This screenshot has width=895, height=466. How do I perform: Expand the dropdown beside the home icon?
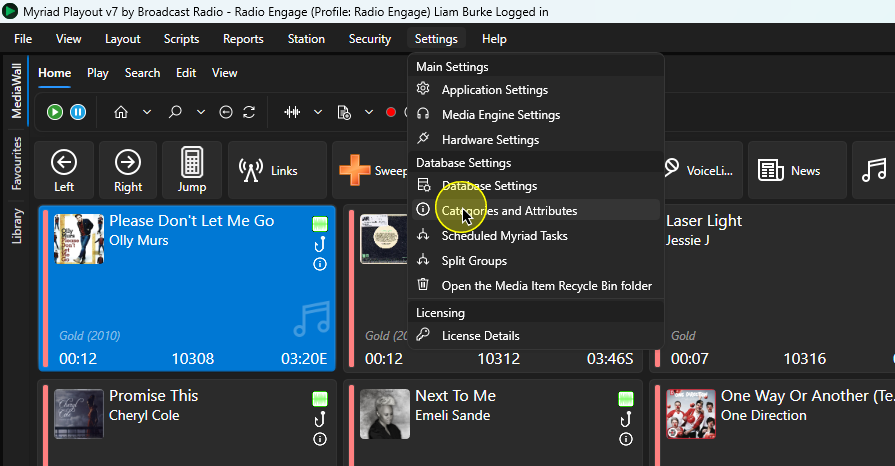click(147, 112)
